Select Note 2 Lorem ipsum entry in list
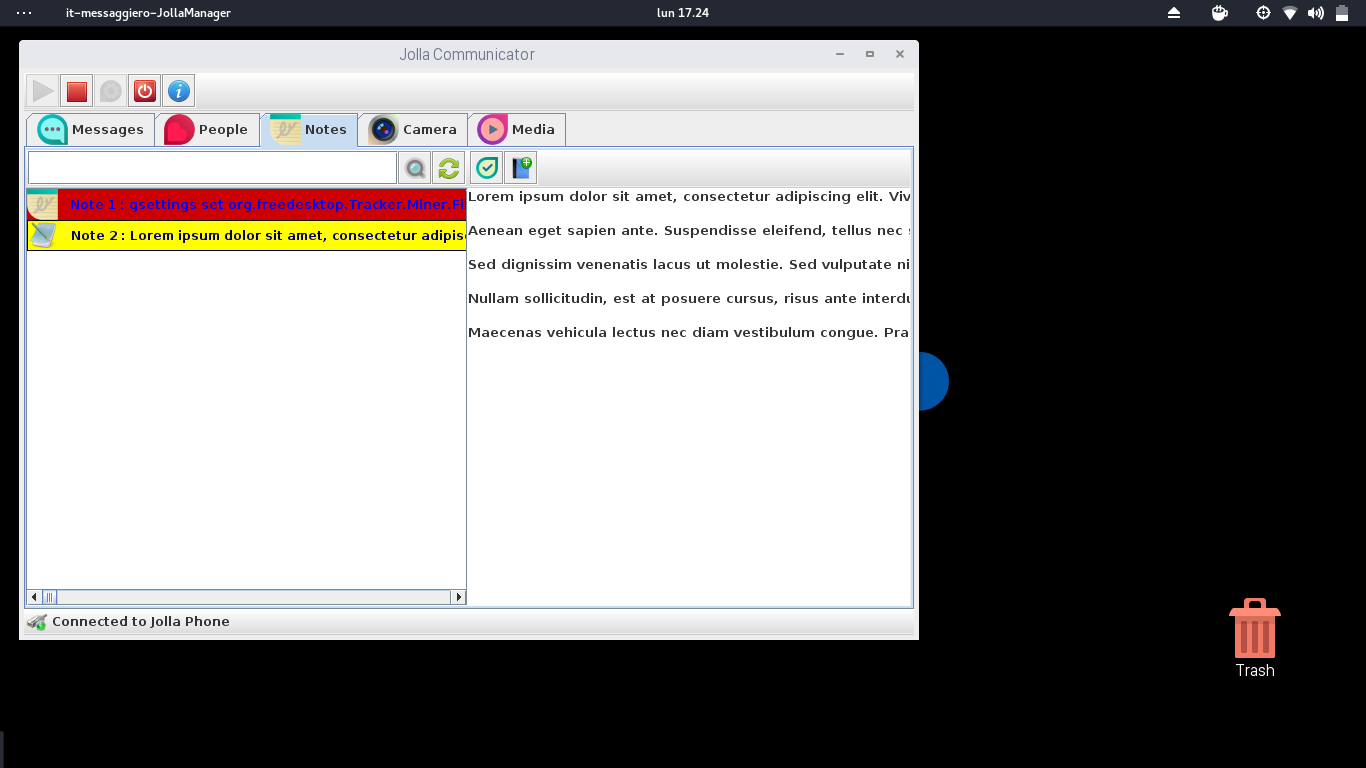This screenshot has width=1366, height=768. tap(247, 235)
